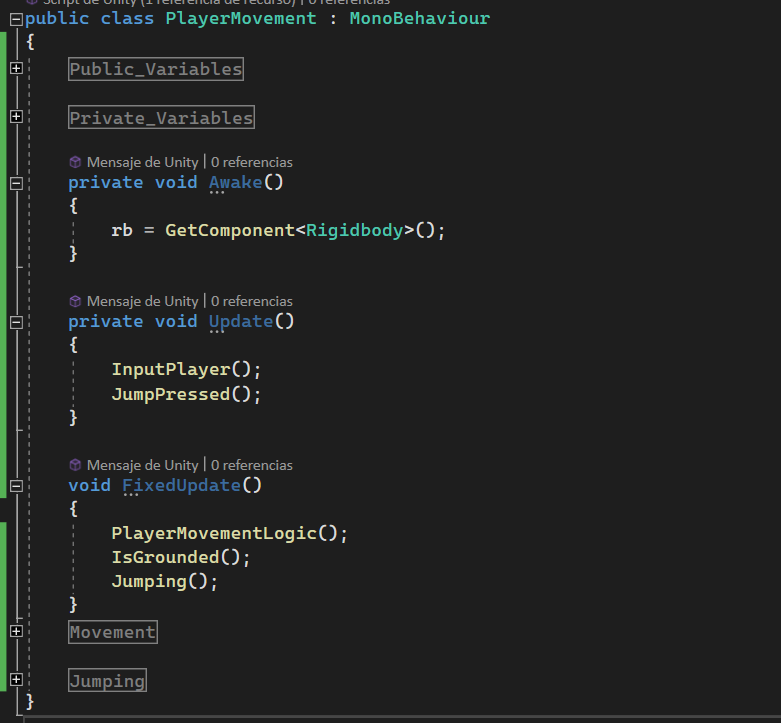Click the Movement collapsed region box
781x723 pixels.
(113, 632)
